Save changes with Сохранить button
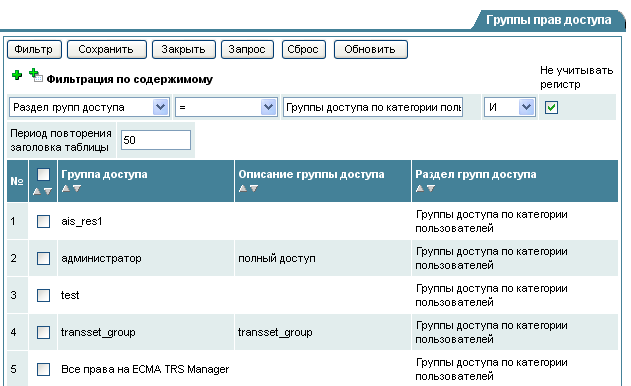The width and height of the screenshot is (631, 386). 106,50
